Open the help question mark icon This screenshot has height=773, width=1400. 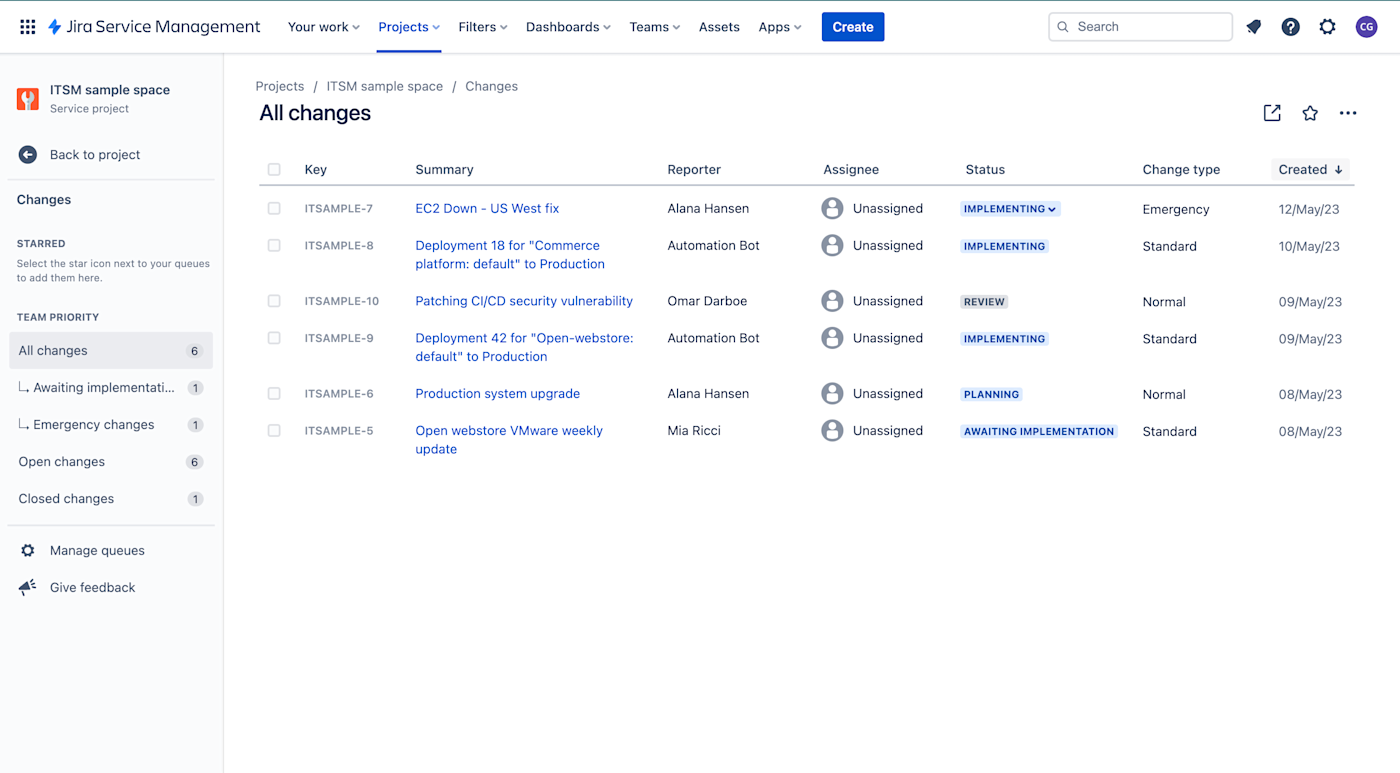pyautogui.click(x=1291, y=27)
